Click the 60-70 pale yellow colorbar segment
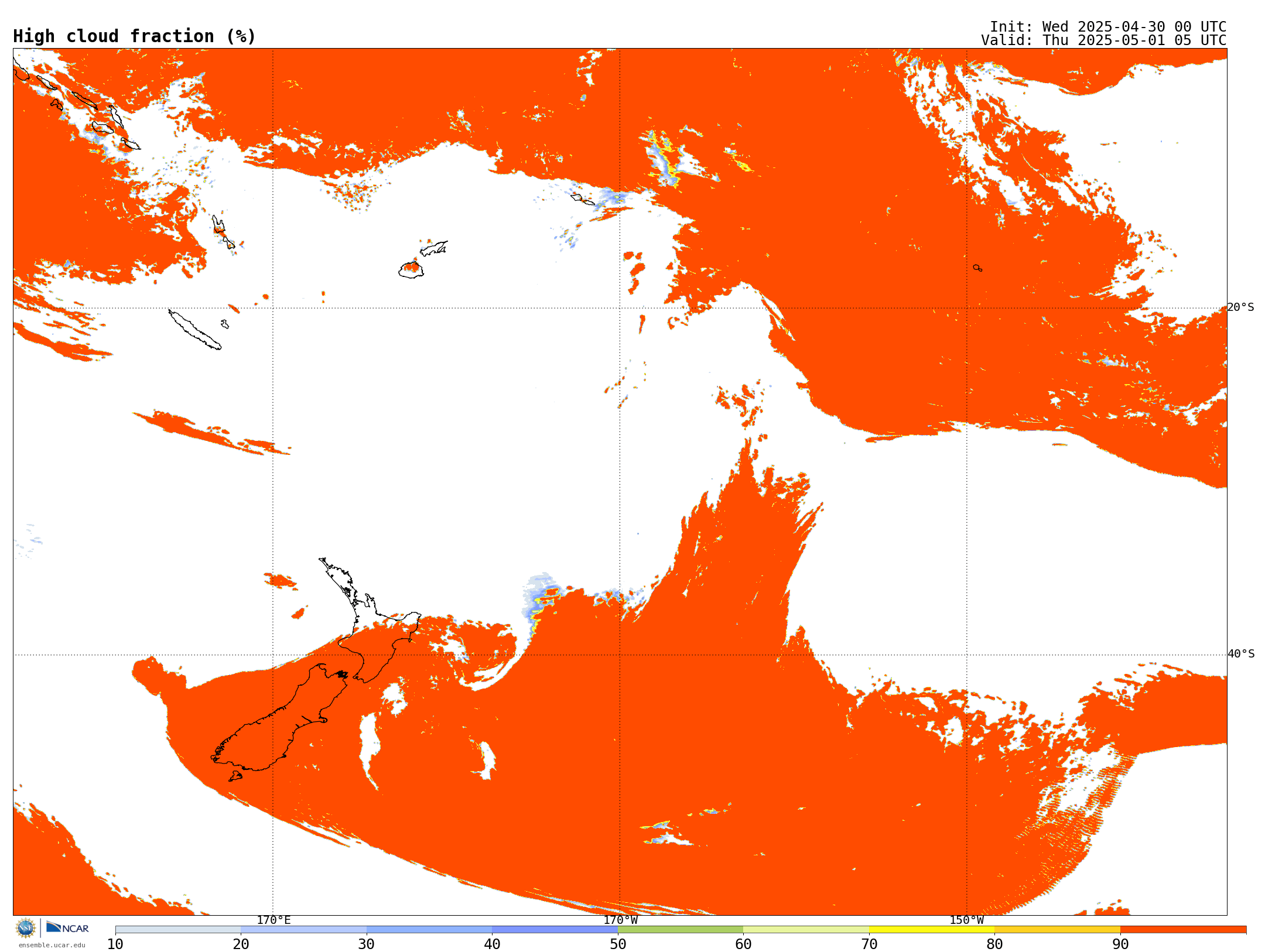Screen dimensions: 1265x952 coord(806,930)
